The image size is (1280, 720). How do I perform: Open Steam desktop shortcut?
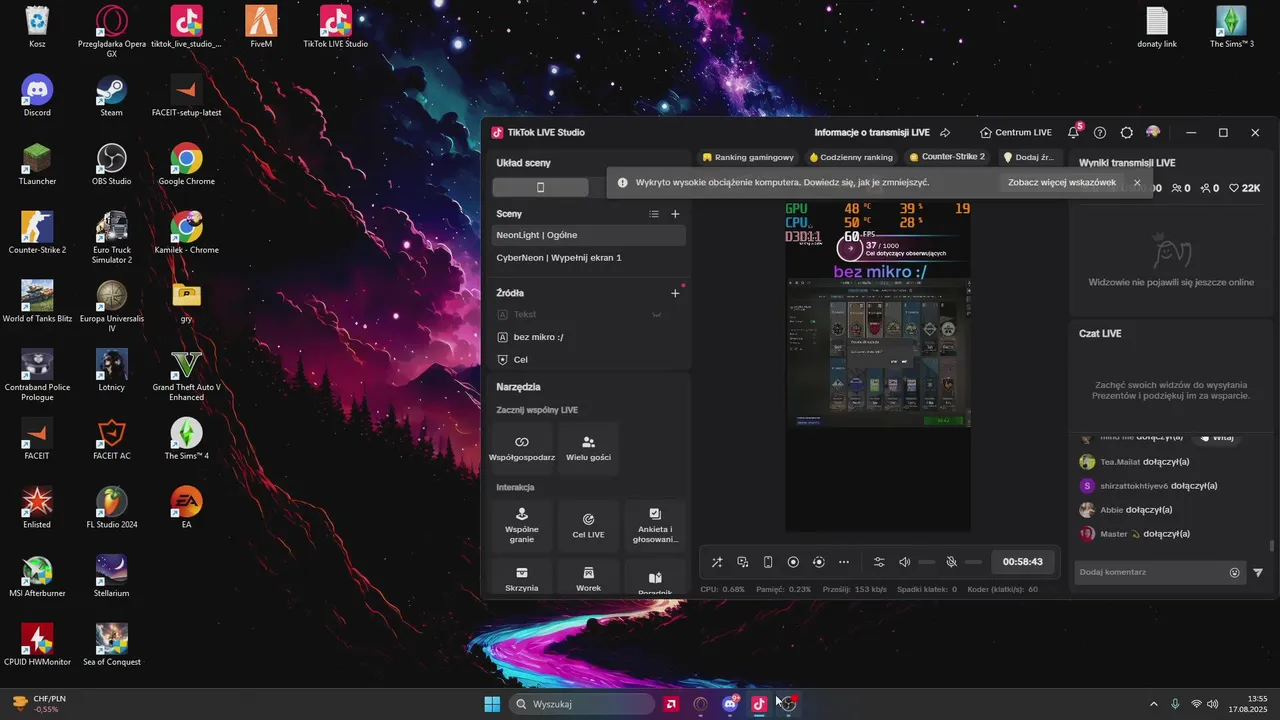pyautogui.click(x=112, y=96)
